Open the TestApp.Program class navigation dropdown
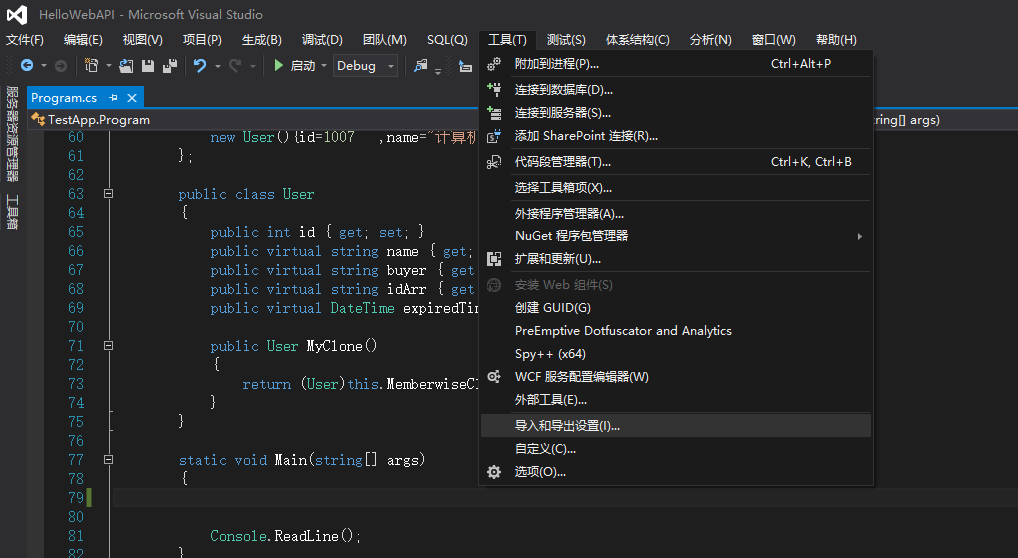 coord(253,120)
